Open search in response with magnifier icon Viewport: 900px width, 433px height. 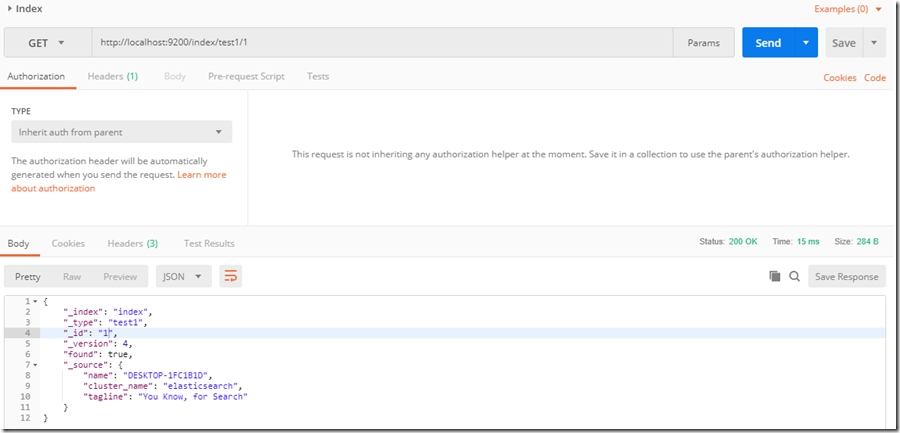point(794,276)
